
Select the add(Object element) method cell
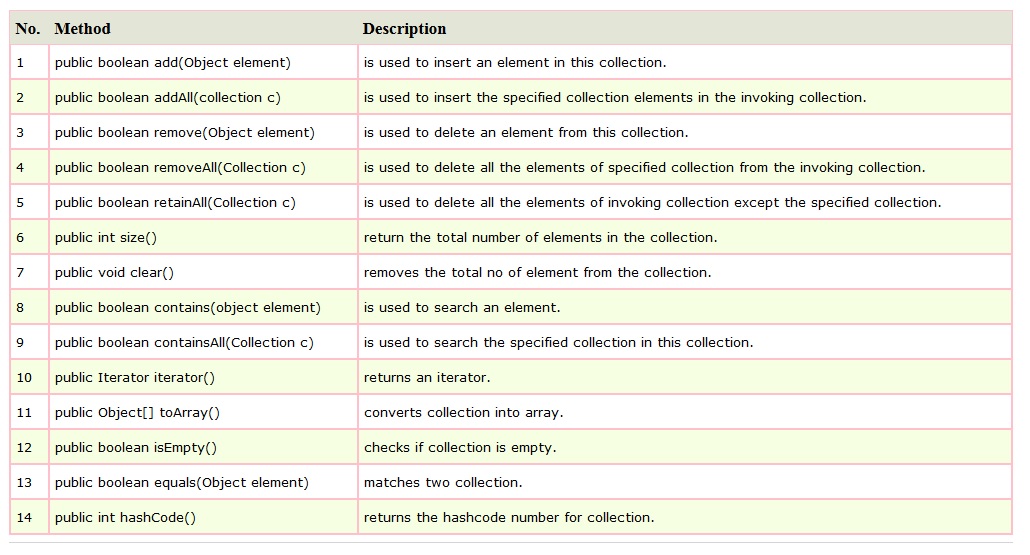click(172, 63)
